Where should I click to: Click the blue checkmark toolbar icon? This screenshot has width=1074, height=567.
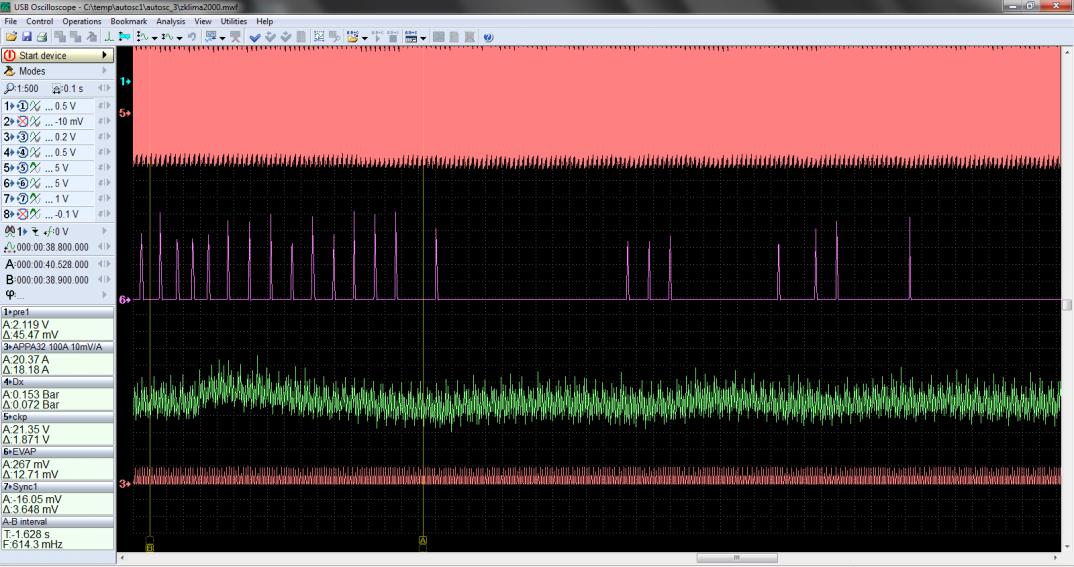point(254,36)
